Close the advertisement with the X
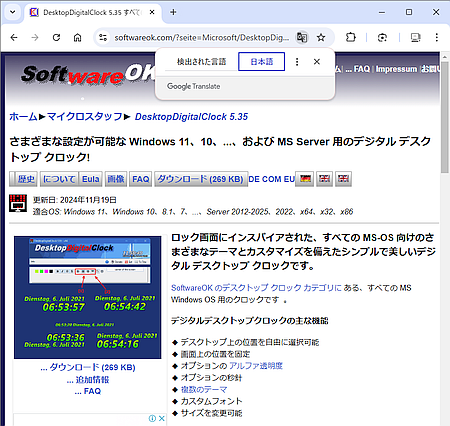This screenshot has height=426, width=450. [162, 418]
